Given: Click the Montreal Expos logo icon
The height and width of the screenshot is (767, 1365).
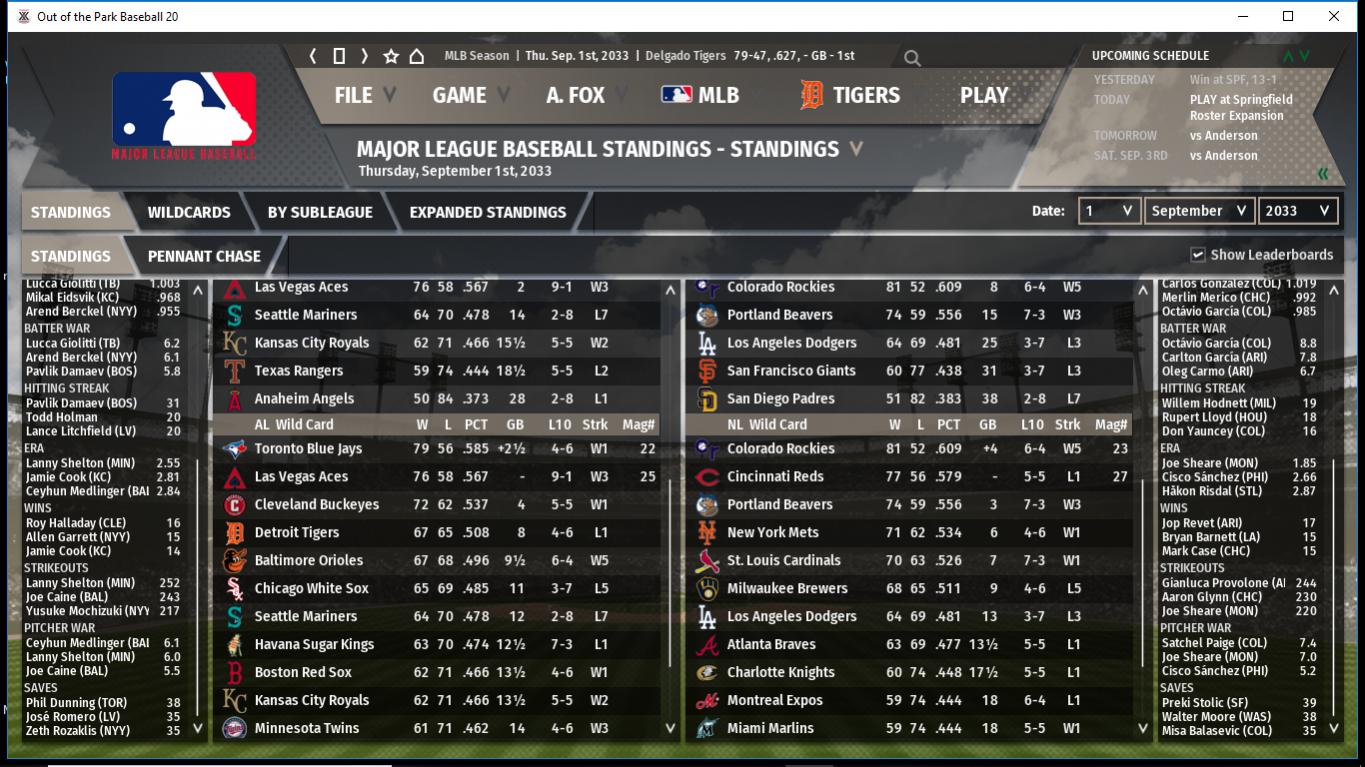Looking at the screenshot, I should [x=707, y=701].
